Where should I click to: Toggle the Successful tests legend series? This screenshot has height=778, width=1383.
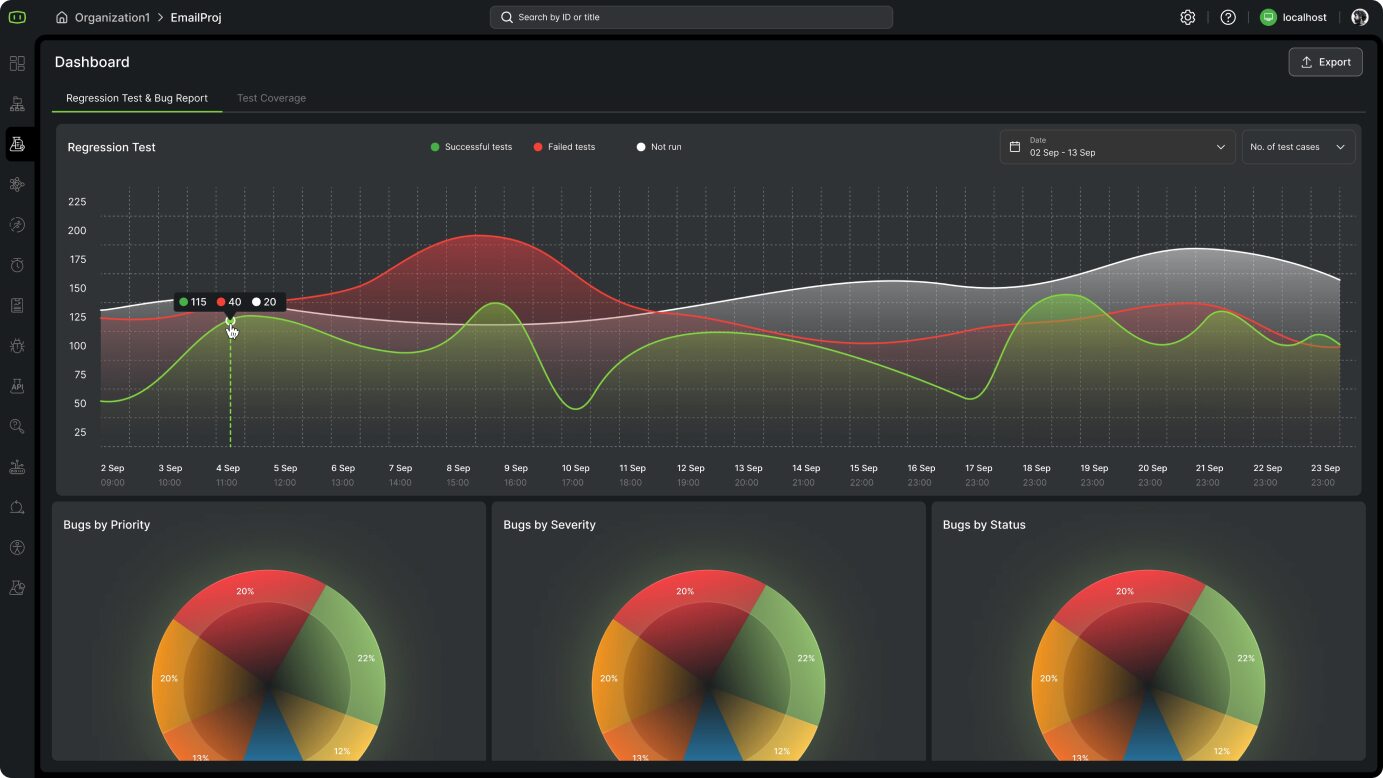(x=471, y=147)
